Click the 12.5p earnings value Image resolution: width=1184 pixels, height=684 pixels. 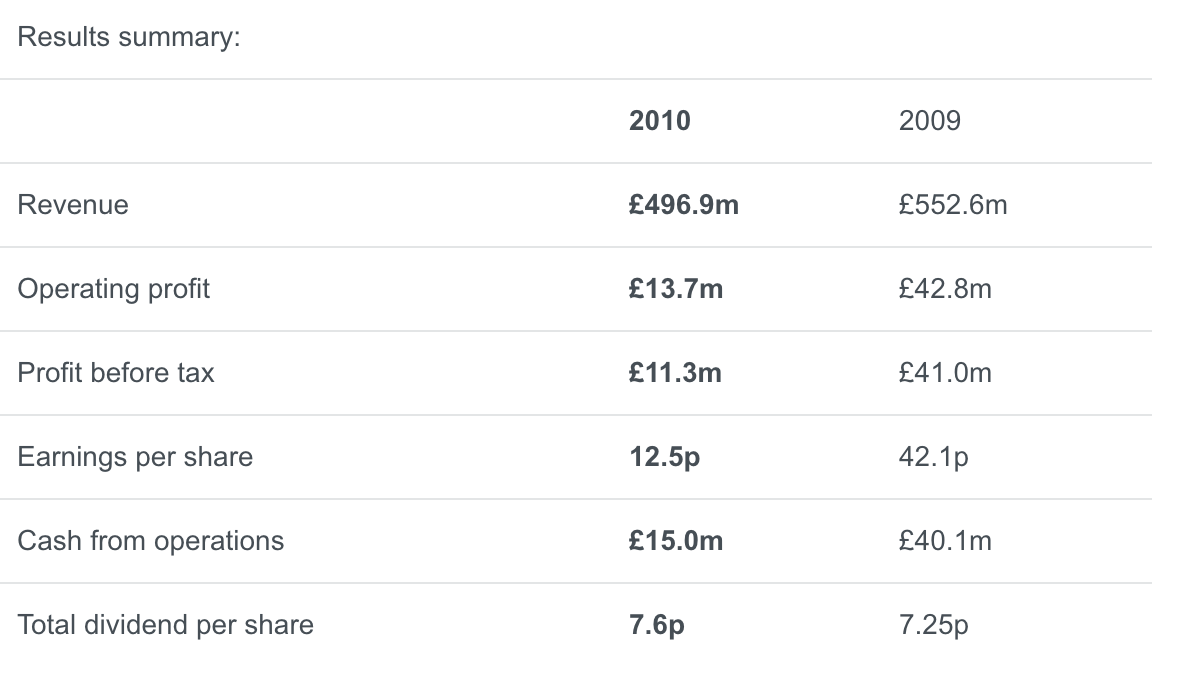tap(664, 458)
